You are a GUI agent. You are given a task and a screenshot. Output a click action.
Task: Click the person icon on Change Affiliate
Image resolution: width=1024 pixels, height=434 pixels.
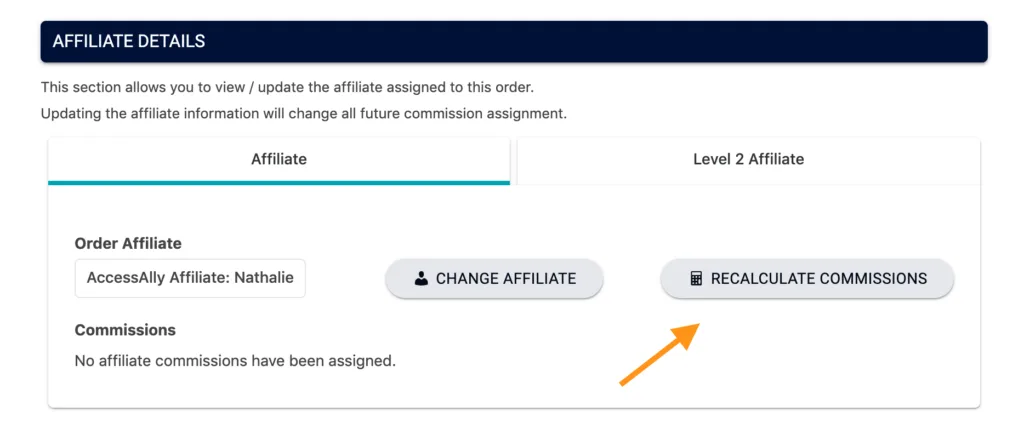tap(421, 279)
